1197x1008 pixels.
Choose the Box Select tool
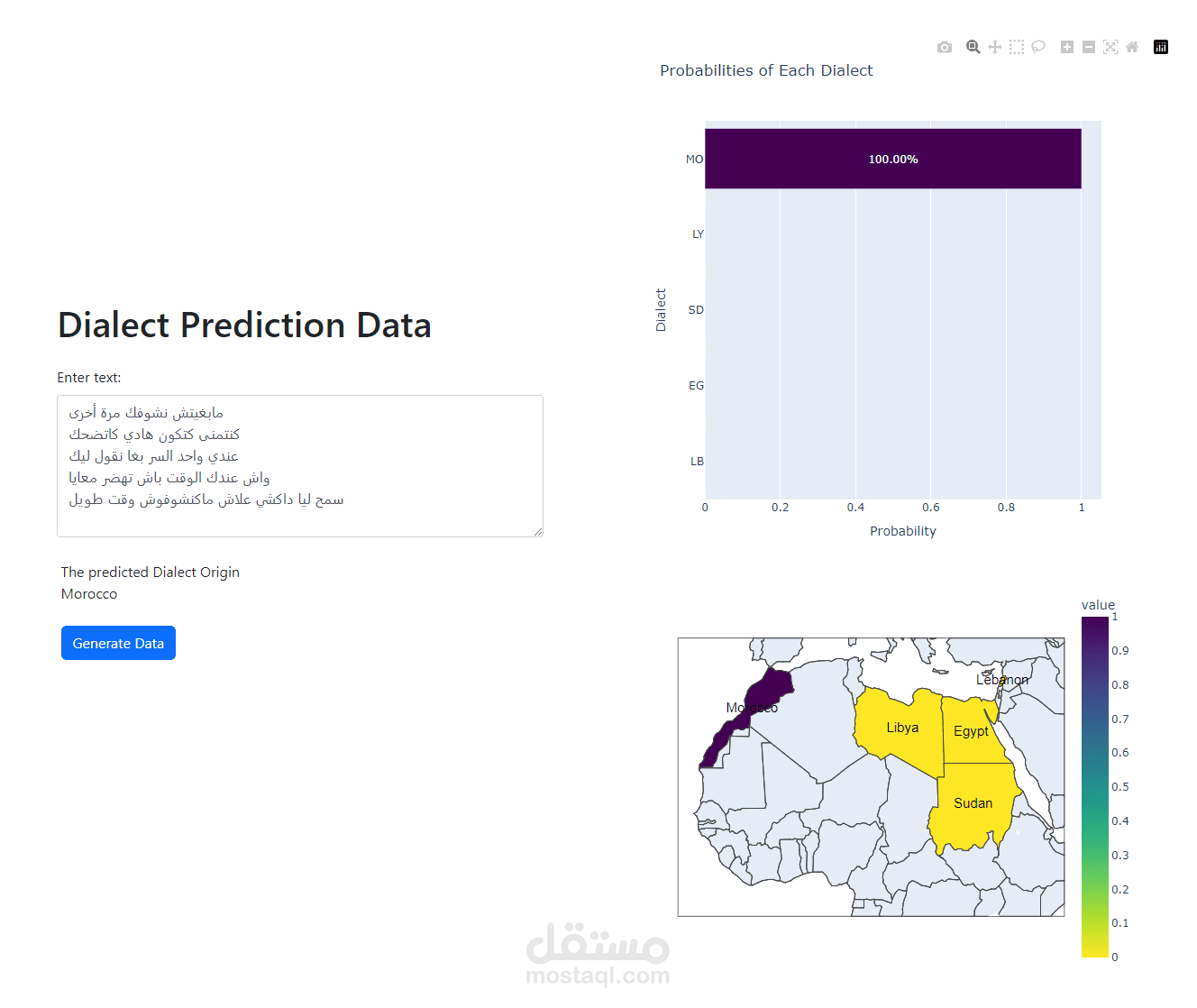tap(1017, 47)
